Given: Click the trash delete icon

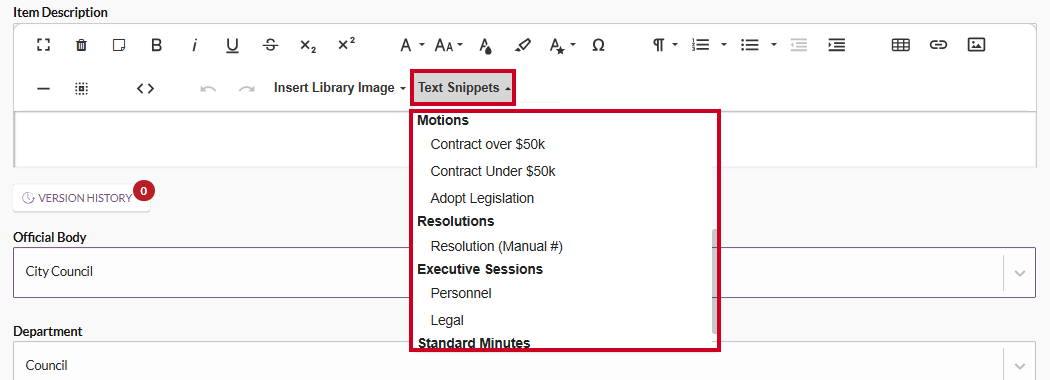Looking at the screenshot, I should (81, 45).
